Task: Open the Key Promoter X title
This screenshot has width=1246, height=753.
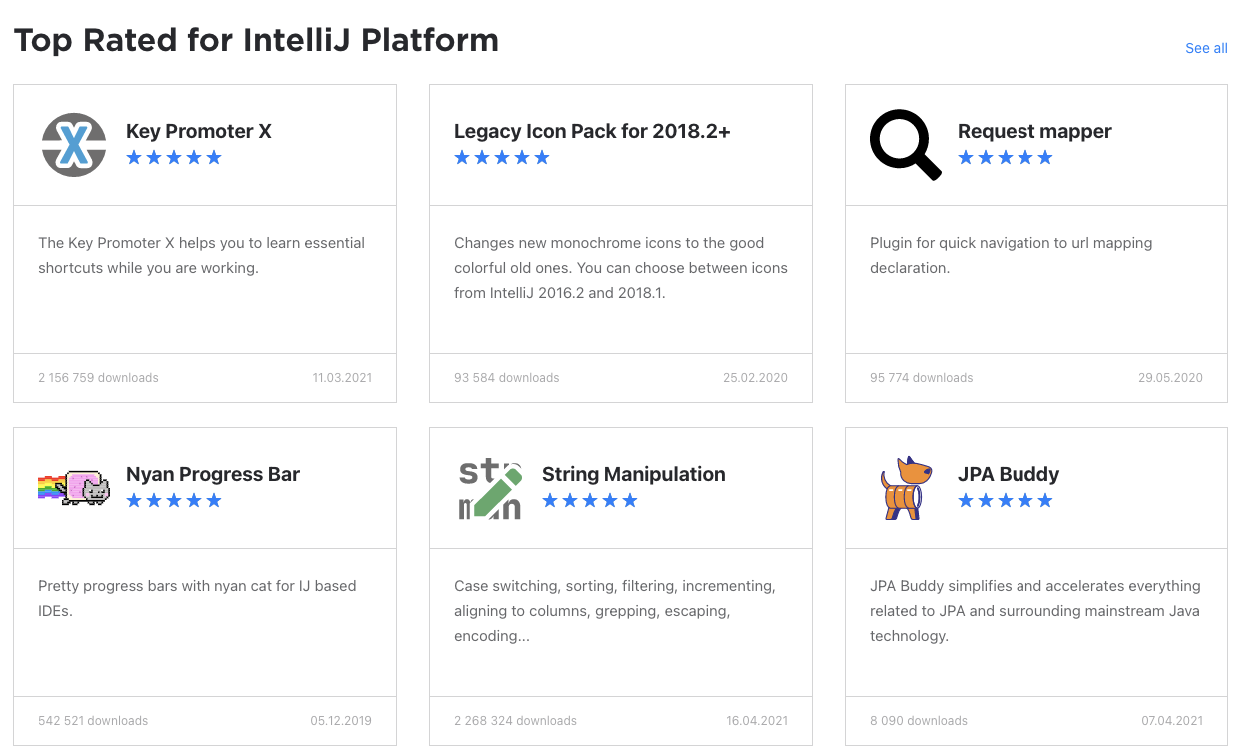Action: [198, 131]
